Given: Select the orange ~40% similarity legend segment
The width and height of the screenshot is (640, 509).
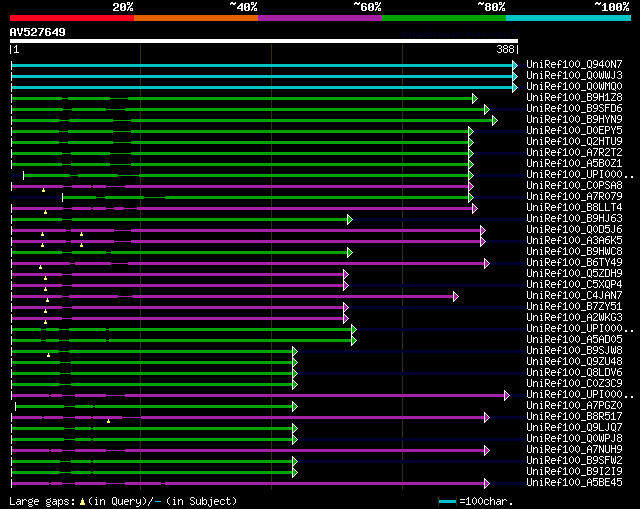Looking at the screenshot, I should pyautogui.click(x=196, y=18).
